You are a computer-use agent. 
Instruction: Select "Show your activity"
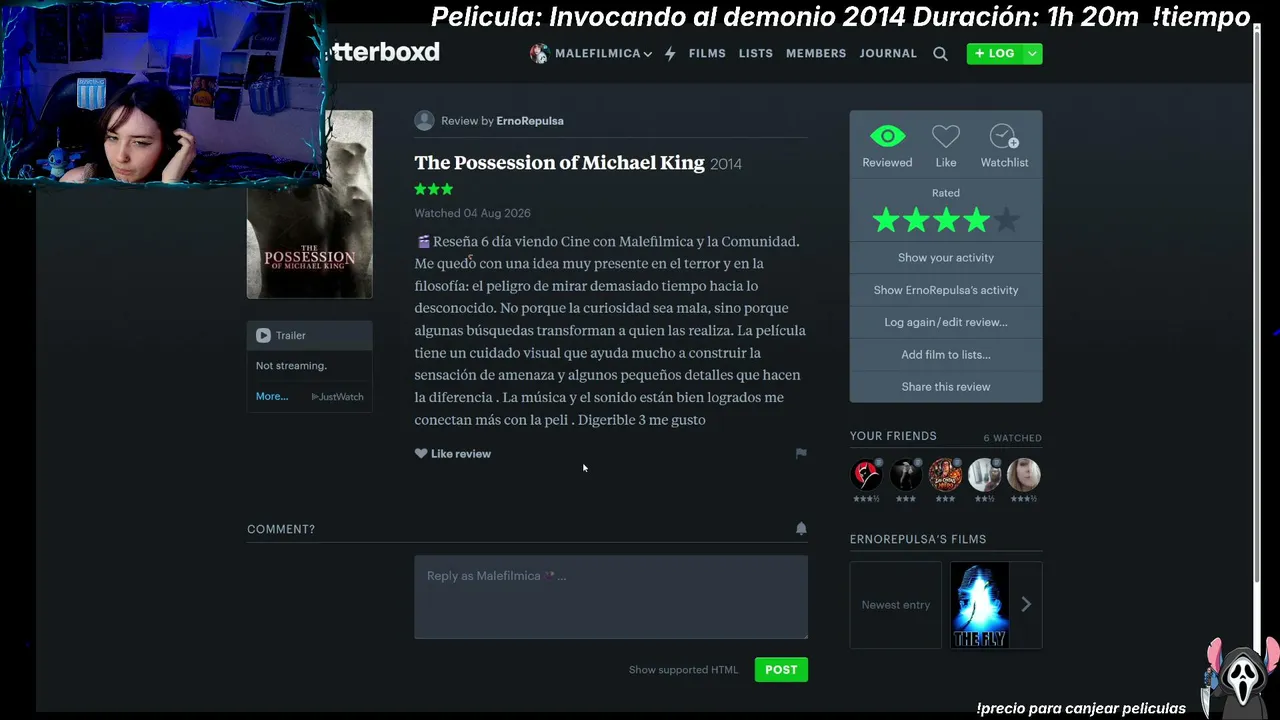946,258
